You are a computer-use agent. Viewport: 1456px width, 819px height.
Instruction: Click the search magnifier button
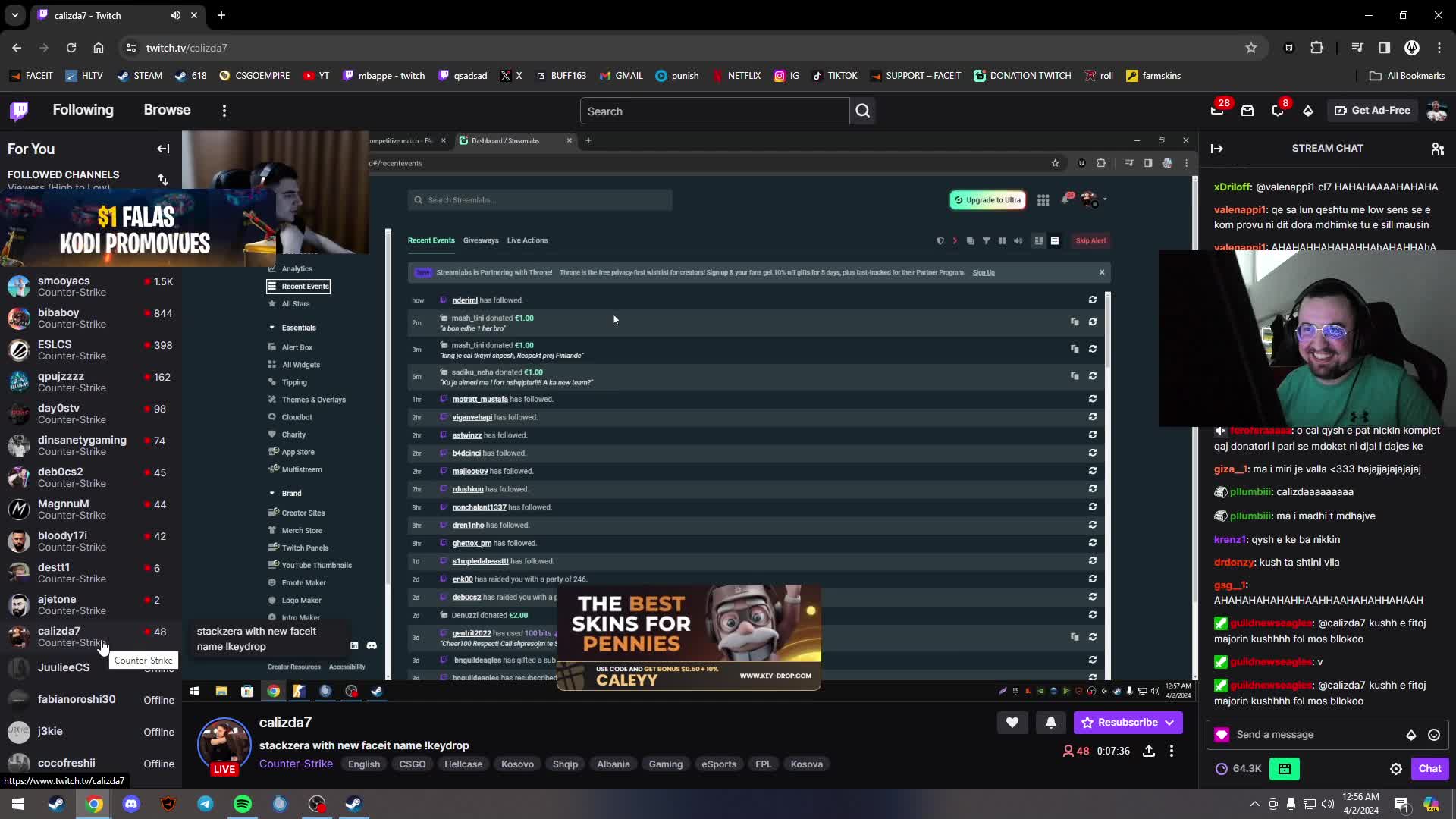(862, 111)
